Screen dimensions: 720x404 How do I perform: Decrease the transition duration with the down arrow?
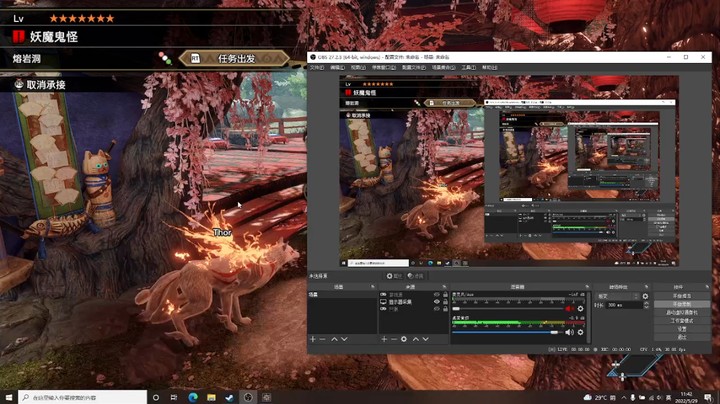[646, 307]
